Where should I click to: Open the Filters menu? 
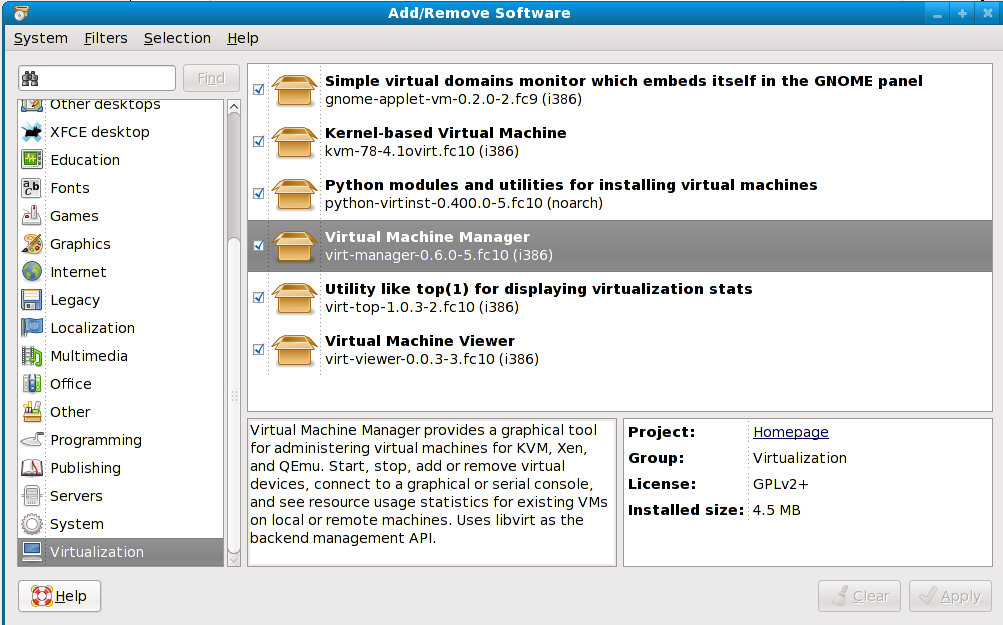(x=106, y=38)
